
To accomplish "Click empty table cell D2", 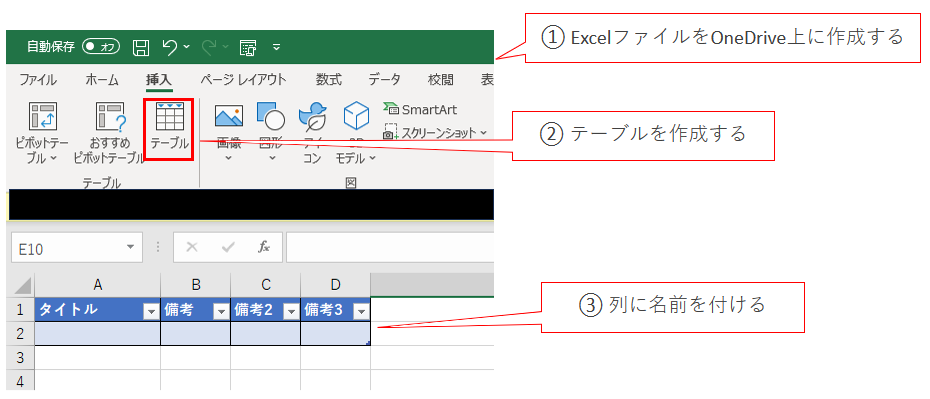I will [x=336, y=334].
